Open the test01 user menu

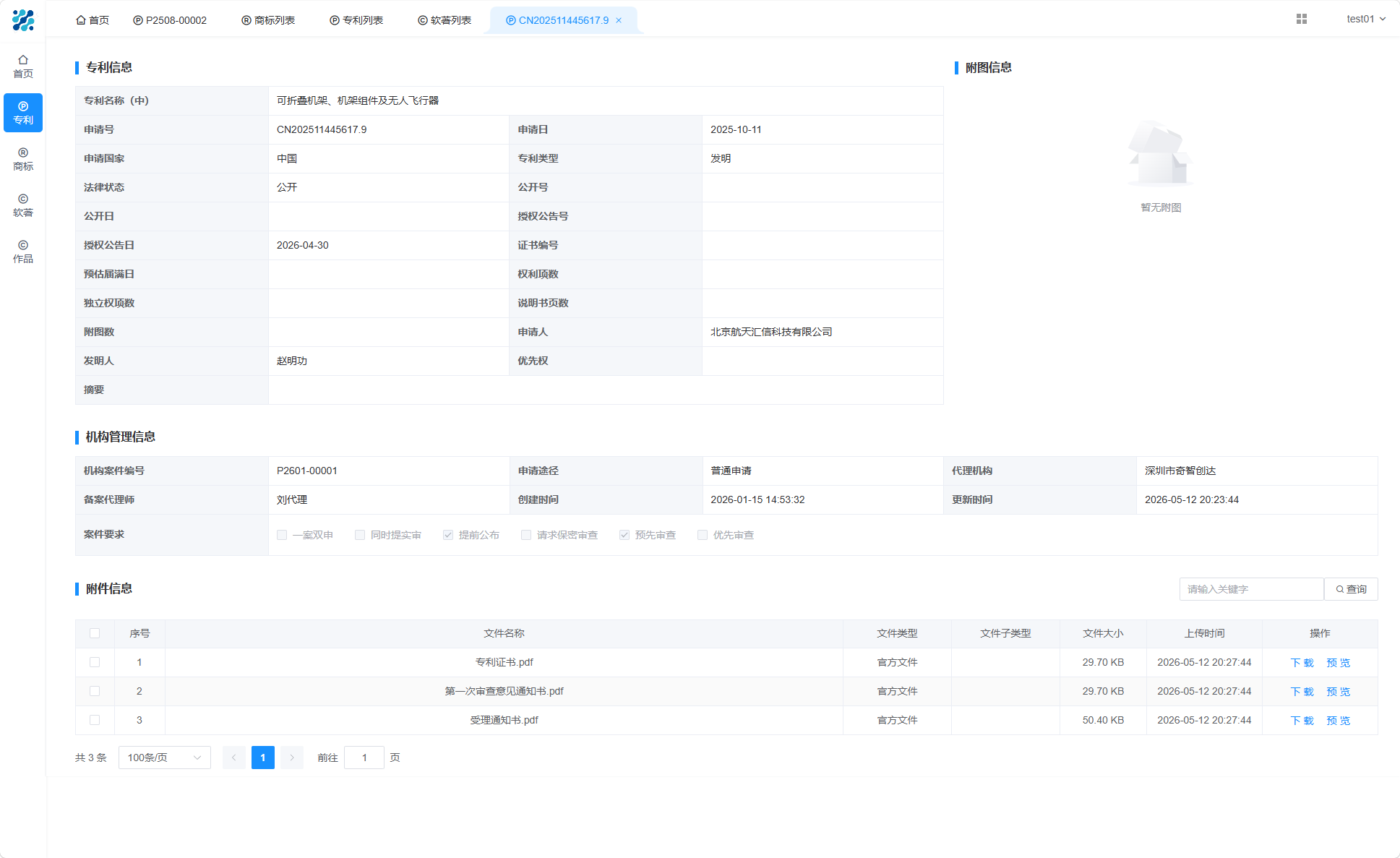(1366, 19)
